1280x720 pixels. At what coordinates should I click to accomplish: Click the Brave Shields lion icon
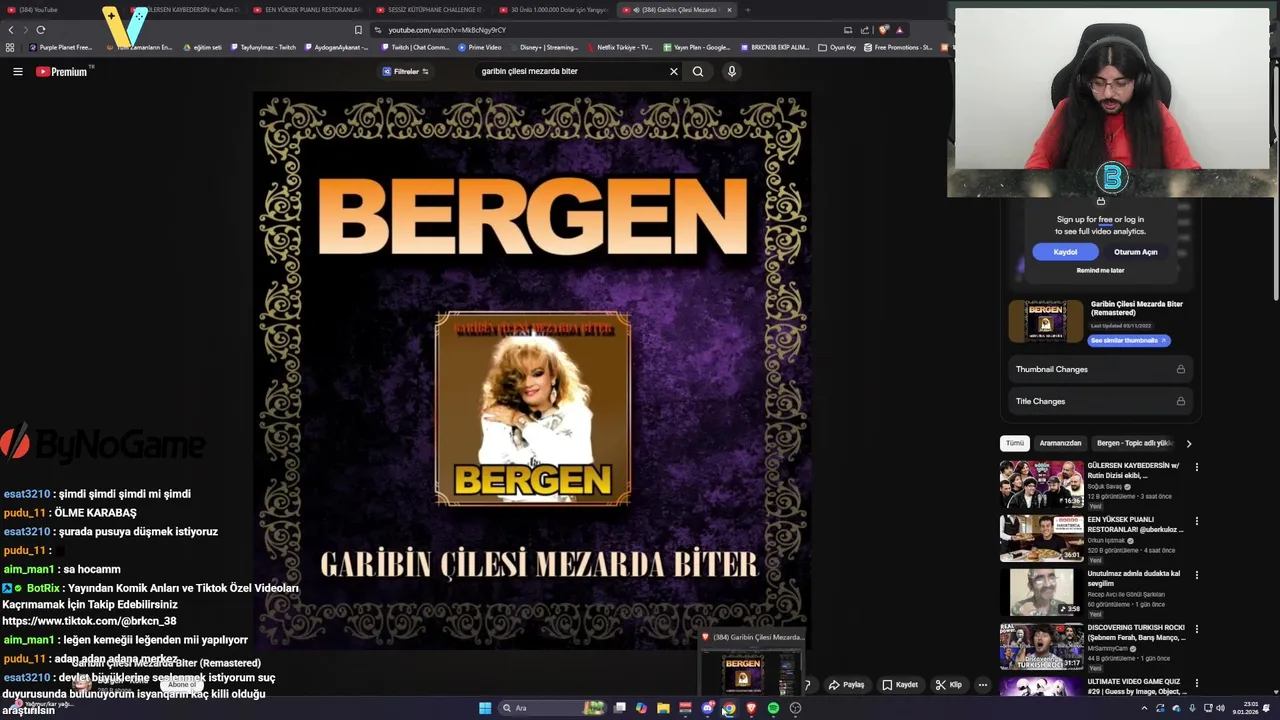click(x=884, y=30)
